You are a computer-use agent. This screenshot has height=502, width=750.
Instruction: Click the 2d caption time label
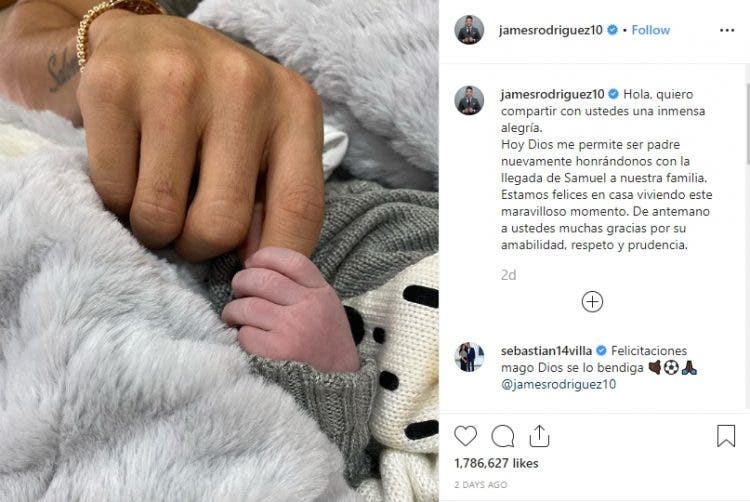click(x=508, y=275)
